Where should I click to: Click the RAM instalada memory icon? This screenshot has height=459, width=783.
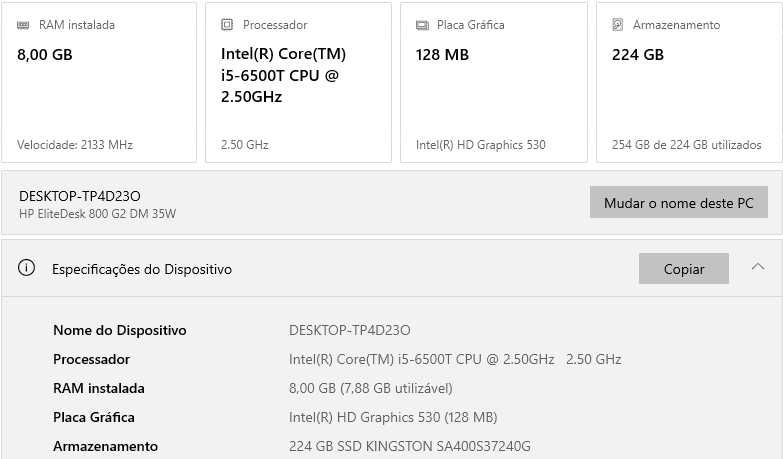[x=23, y=25]
